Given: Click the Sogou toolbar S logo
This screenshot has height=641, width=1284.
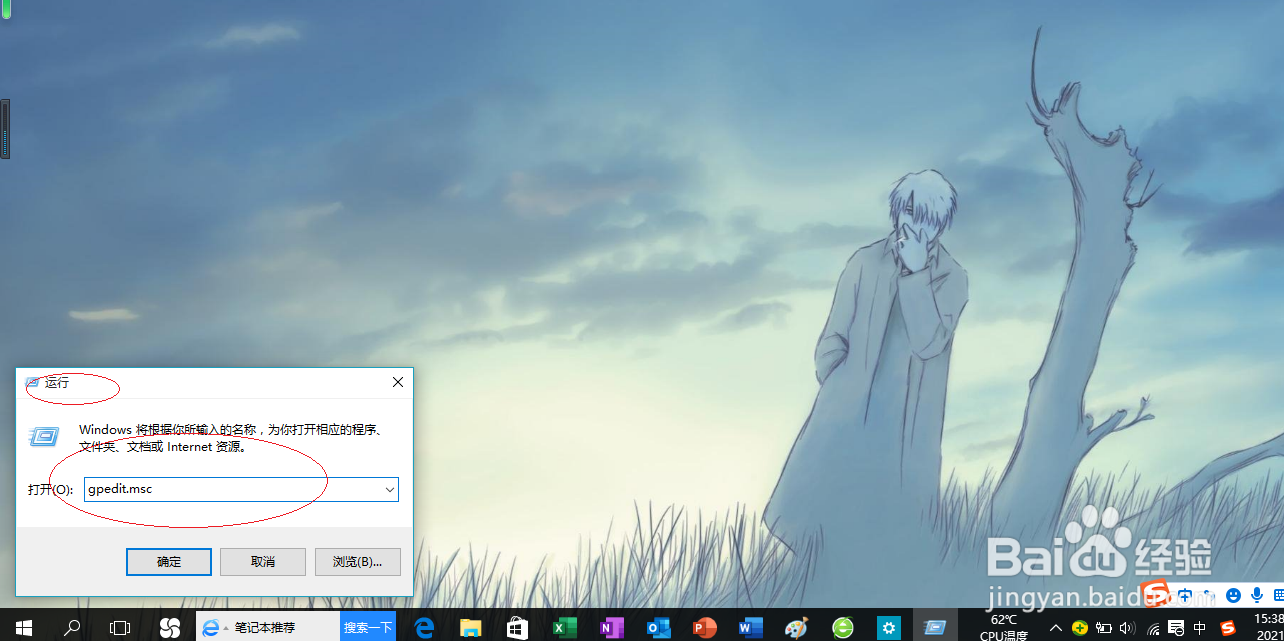Looking at the screenshot, I should 1156,594.
